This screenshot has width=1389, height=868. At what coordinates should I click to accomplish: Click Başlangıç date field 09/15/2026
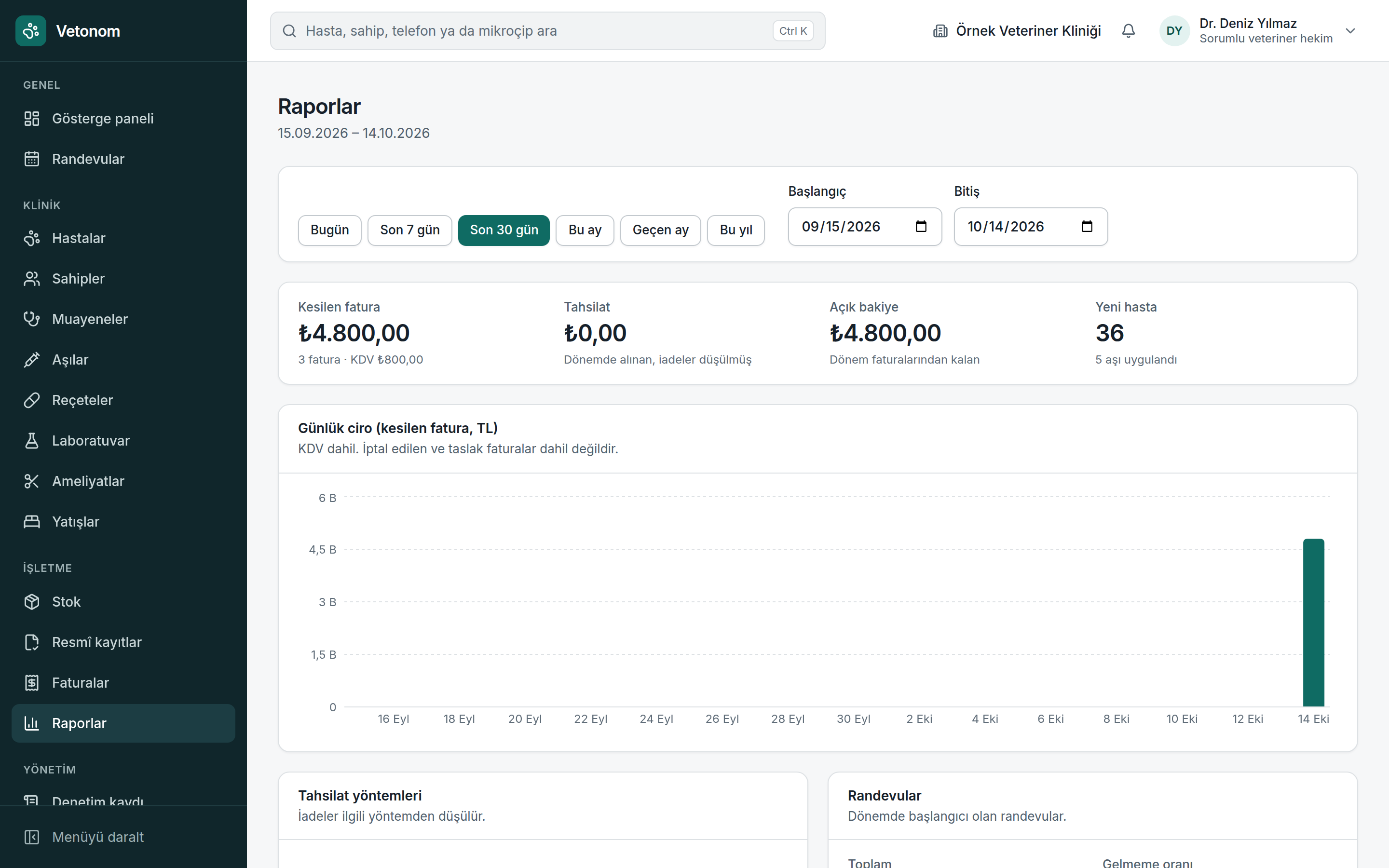click(865, 227)
